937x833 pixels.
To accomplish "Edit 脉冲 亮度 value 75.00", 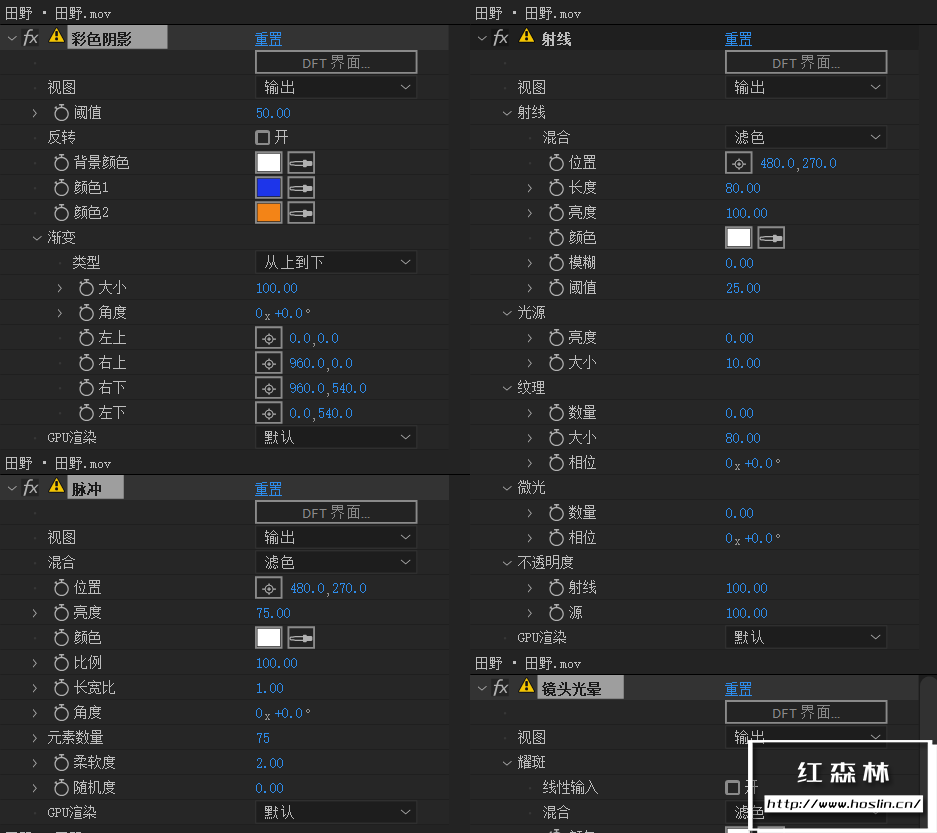I will pyautogui.click(x=273, y=613).
